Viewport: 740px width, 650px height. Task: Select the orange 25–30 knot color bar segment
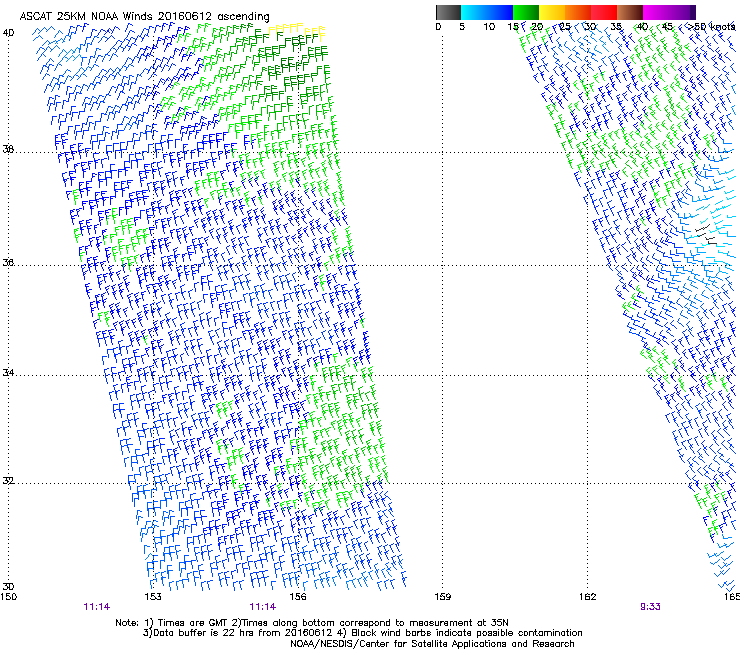pyautogui.click(x=578, y=12)
